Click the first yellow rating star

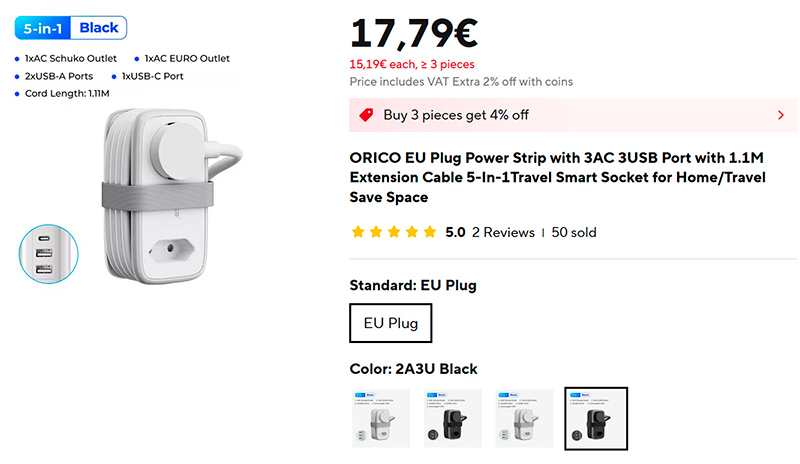pos(358,232)
